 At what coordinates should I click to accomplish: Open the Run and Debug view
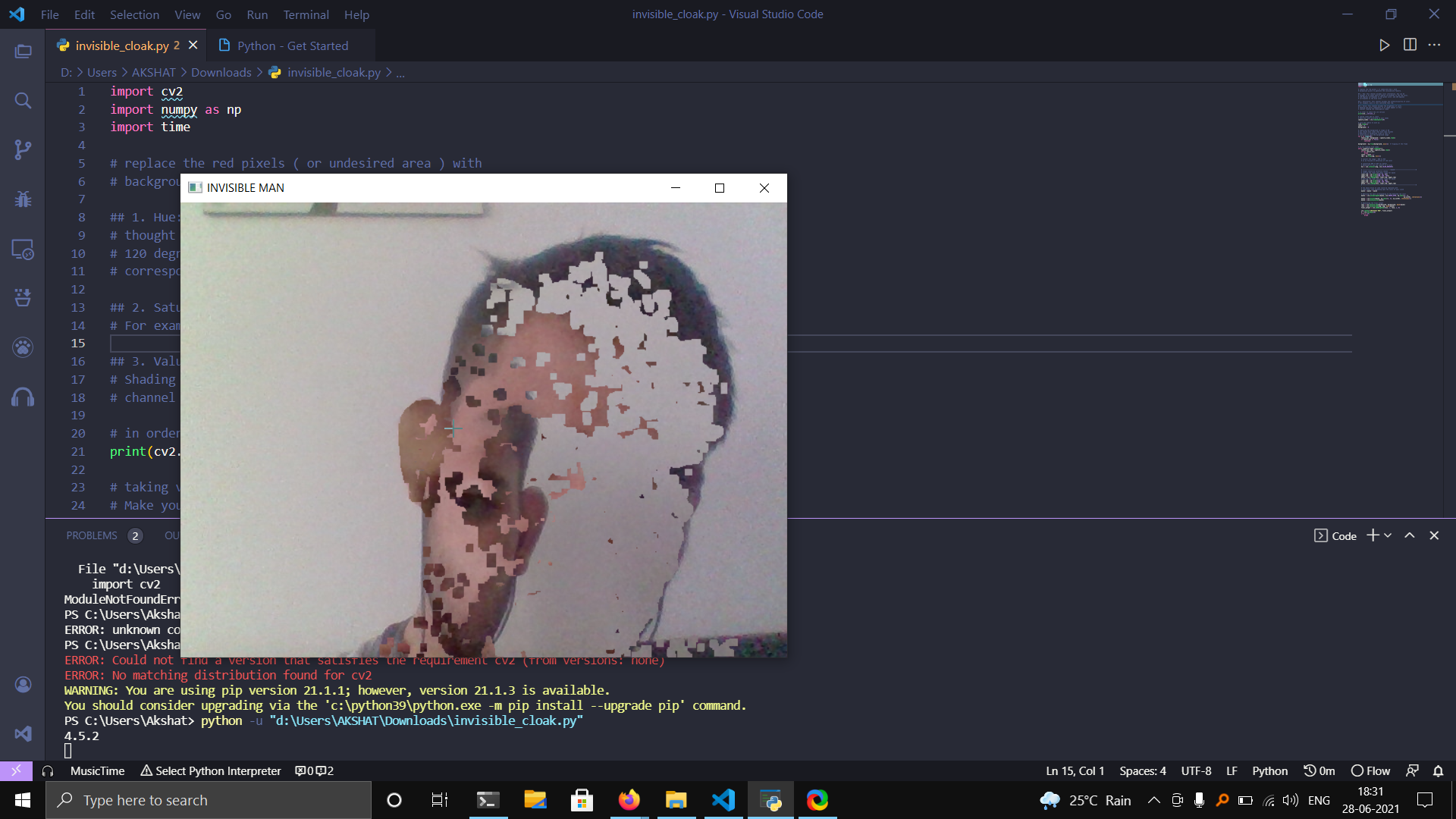[23, 199]
